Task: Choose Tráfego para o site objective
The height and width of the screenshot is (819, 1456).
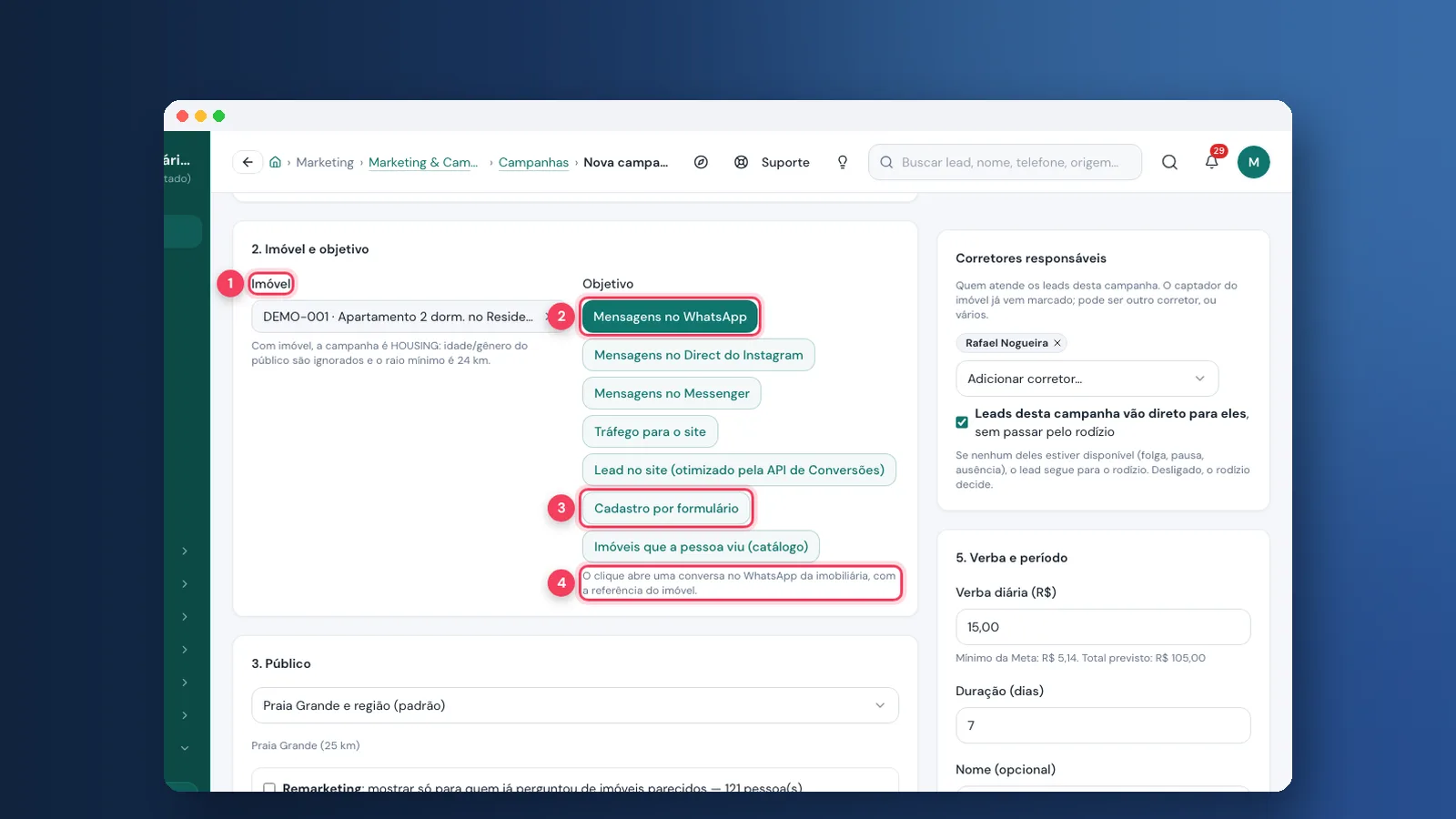Action: pos(650,431)
